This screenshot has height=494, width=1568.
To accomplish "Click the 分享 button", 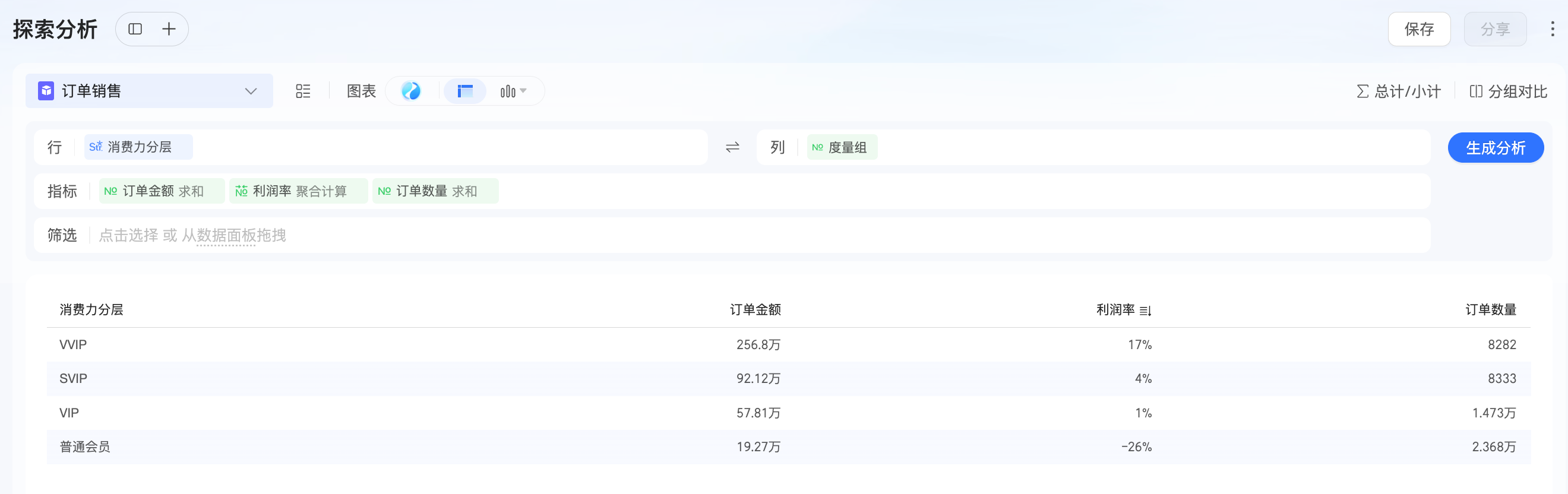I will tap(1495, 29).
